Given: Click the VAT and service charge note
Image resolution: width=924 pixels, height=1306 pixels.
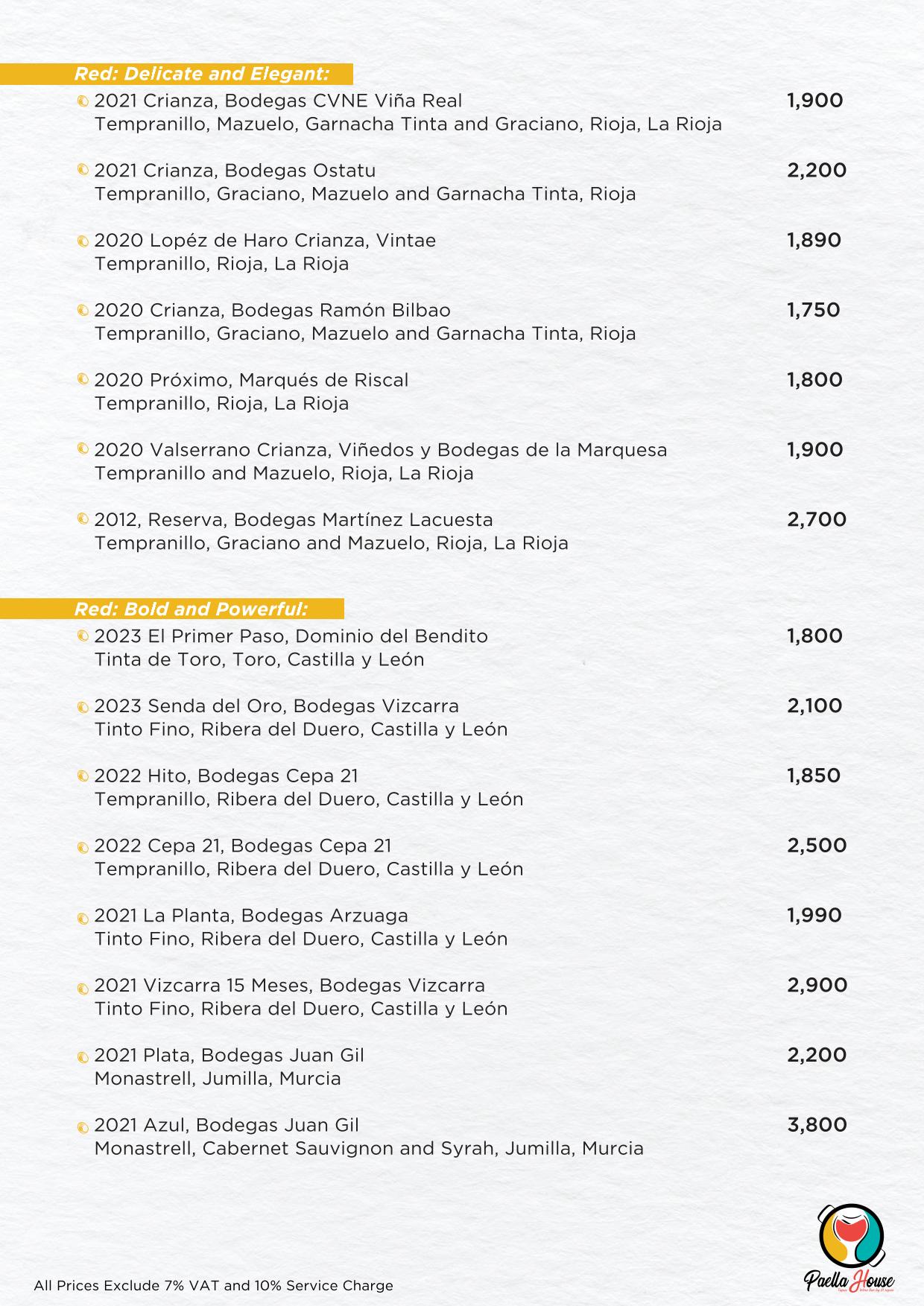Looking at the screenshot, I should point(213,1285).
